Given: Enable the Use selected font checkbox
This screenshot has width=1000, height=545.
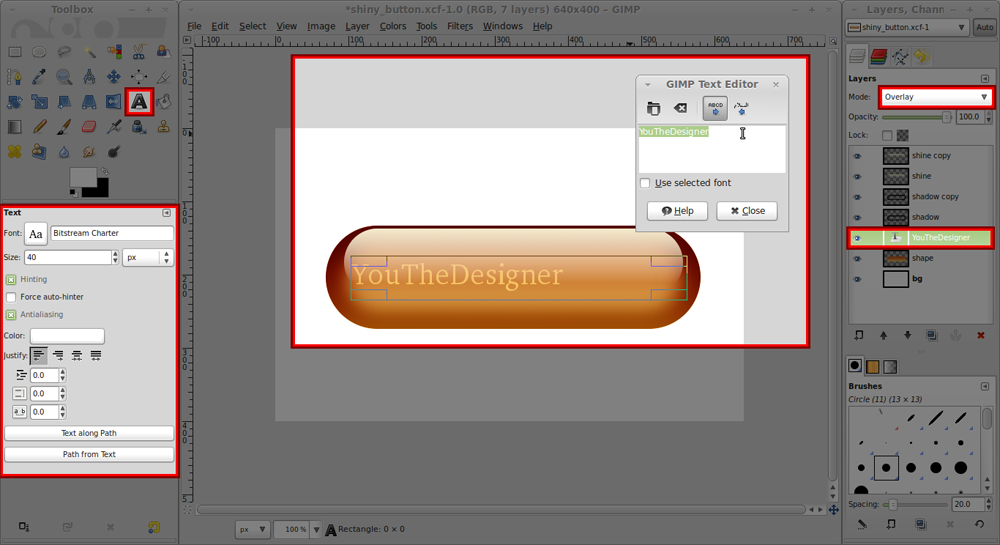Looking at the screenshot, I should tap(645, 183).
